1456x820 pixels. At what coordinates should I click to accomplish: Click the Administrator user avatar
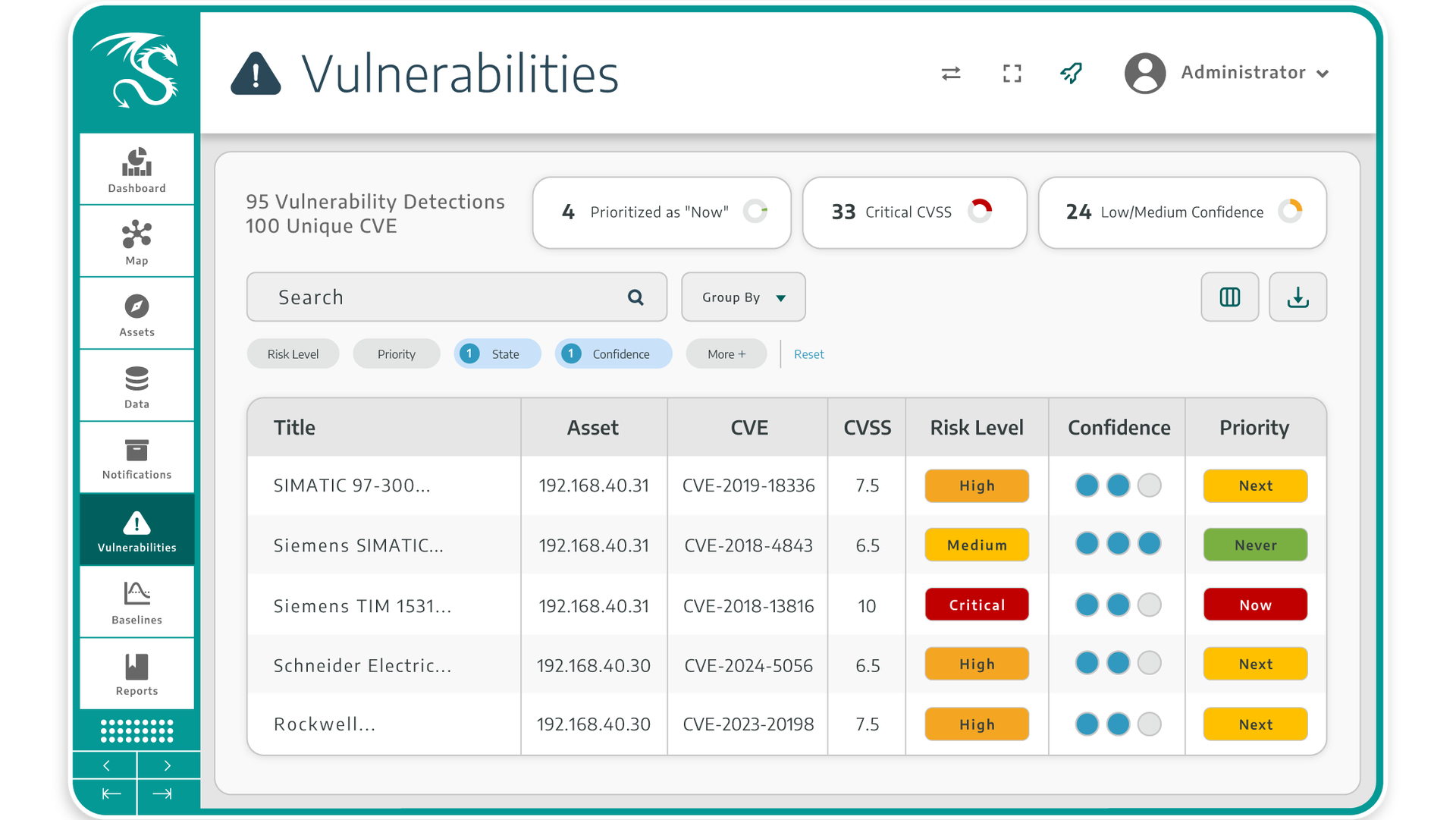(1144, 73)
